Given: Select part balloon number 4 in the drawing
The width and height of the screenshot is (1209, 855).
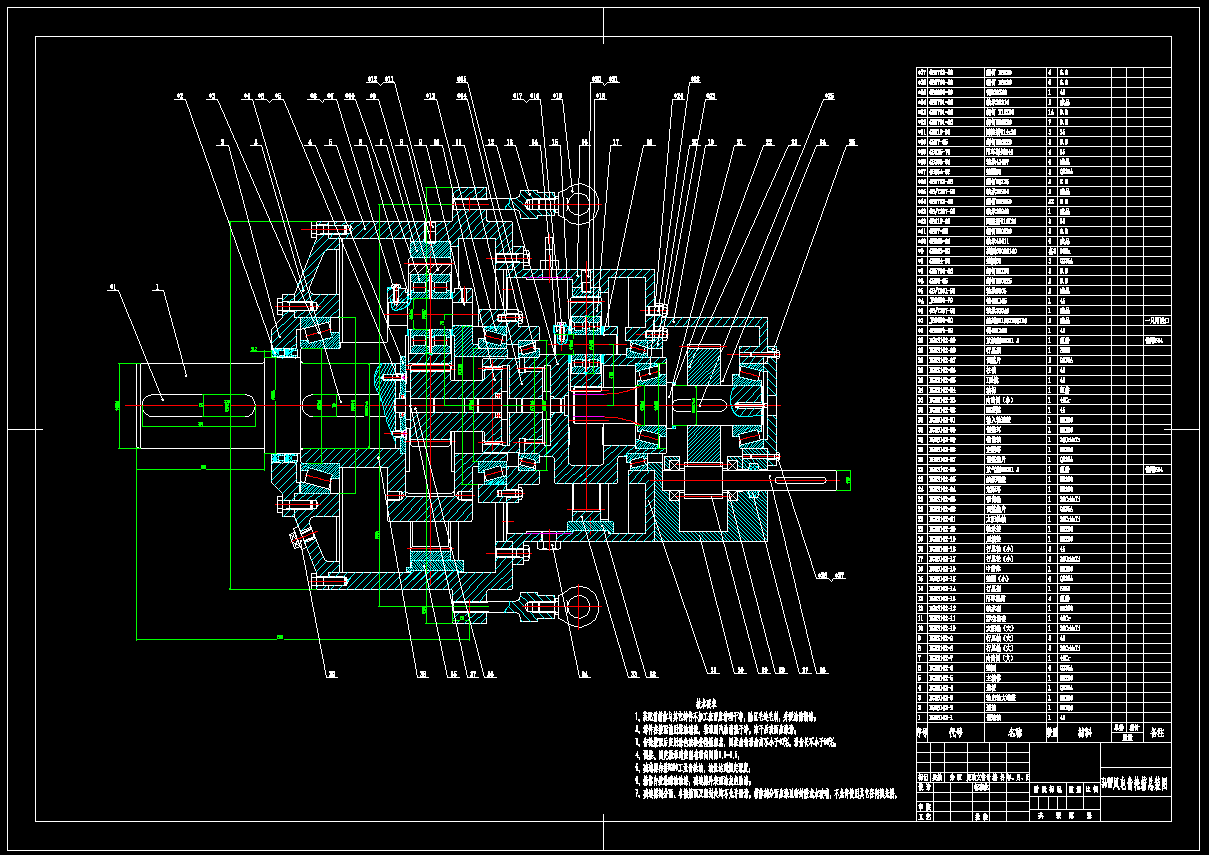Looking at the screenshot, I should pyautogui.click(x=310, y=142).
